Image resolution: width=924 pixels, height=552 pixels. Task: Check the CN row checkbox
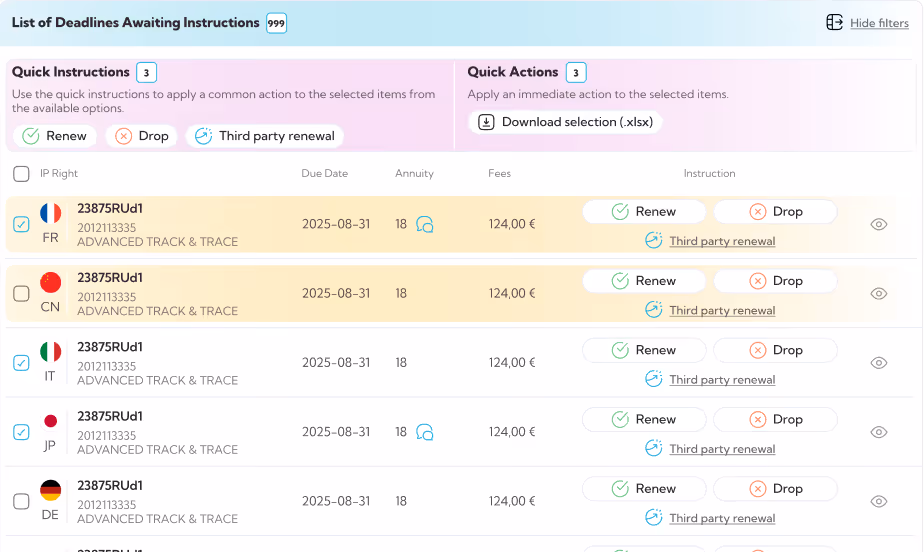21,293
